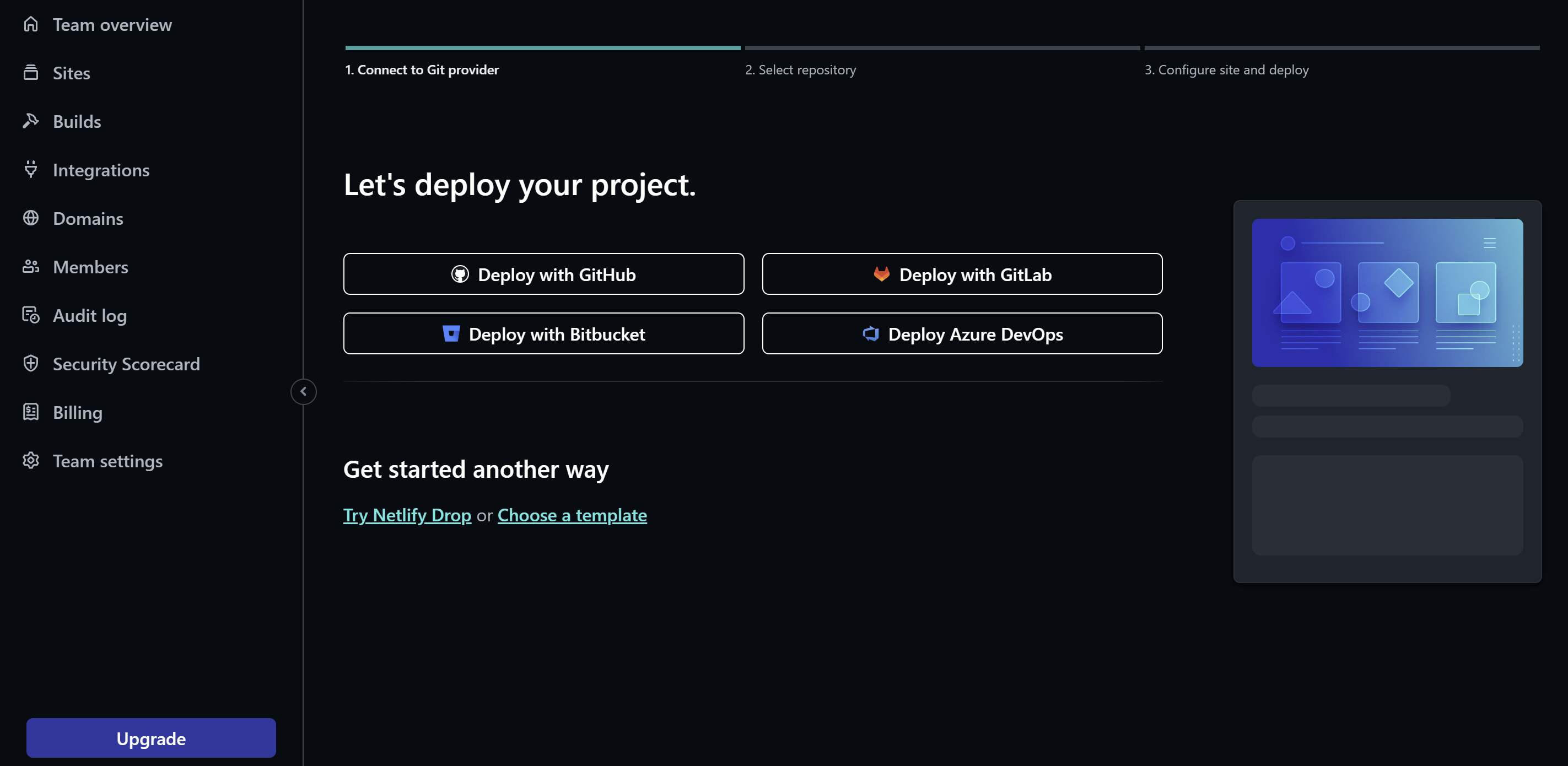Click the Integrations plug icon

(31, 170)
